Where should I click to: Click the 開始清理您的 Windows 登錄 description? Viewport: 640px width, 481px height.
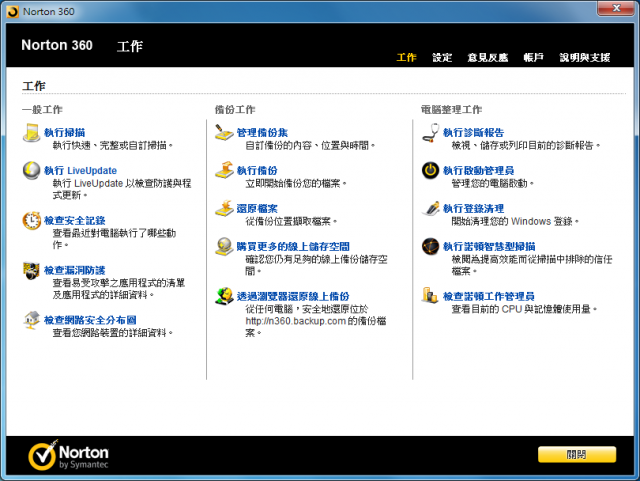coord(515,221)
